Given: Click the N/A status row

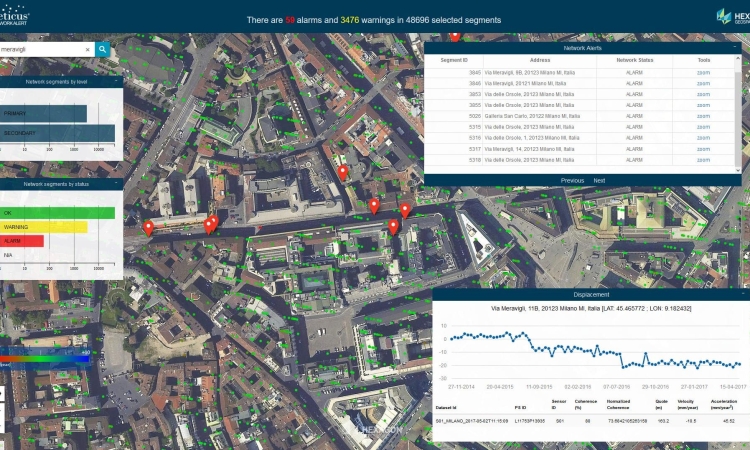Looking at the screenshot, I should click(8, 255).
